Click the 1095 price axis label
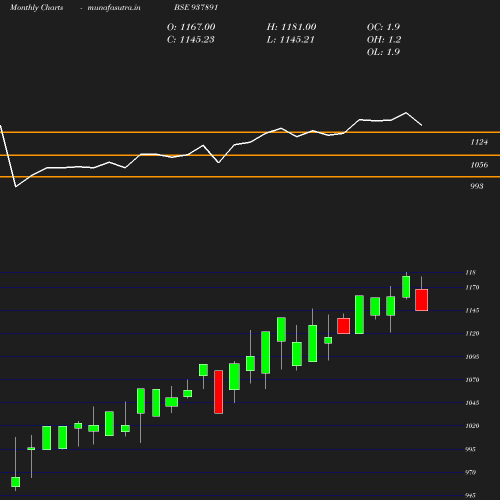The image size is (500, 500). coord(472,357)
